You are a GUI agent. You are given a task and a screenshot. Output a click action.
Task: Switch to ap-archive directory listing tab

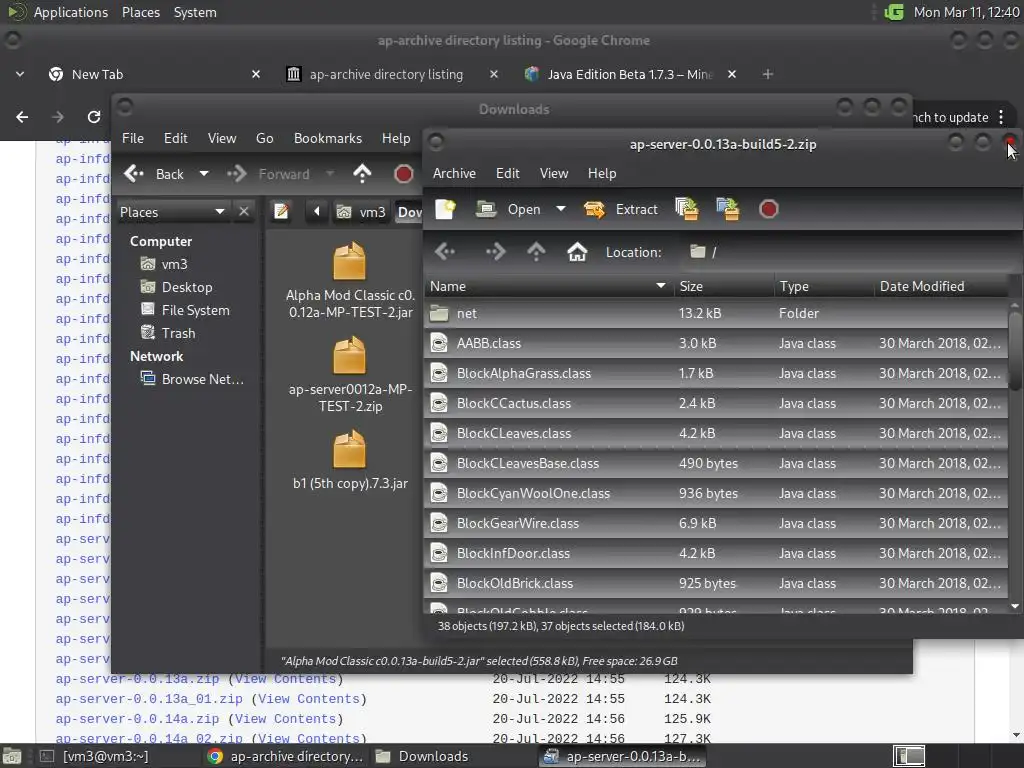[x=387, y=74]
